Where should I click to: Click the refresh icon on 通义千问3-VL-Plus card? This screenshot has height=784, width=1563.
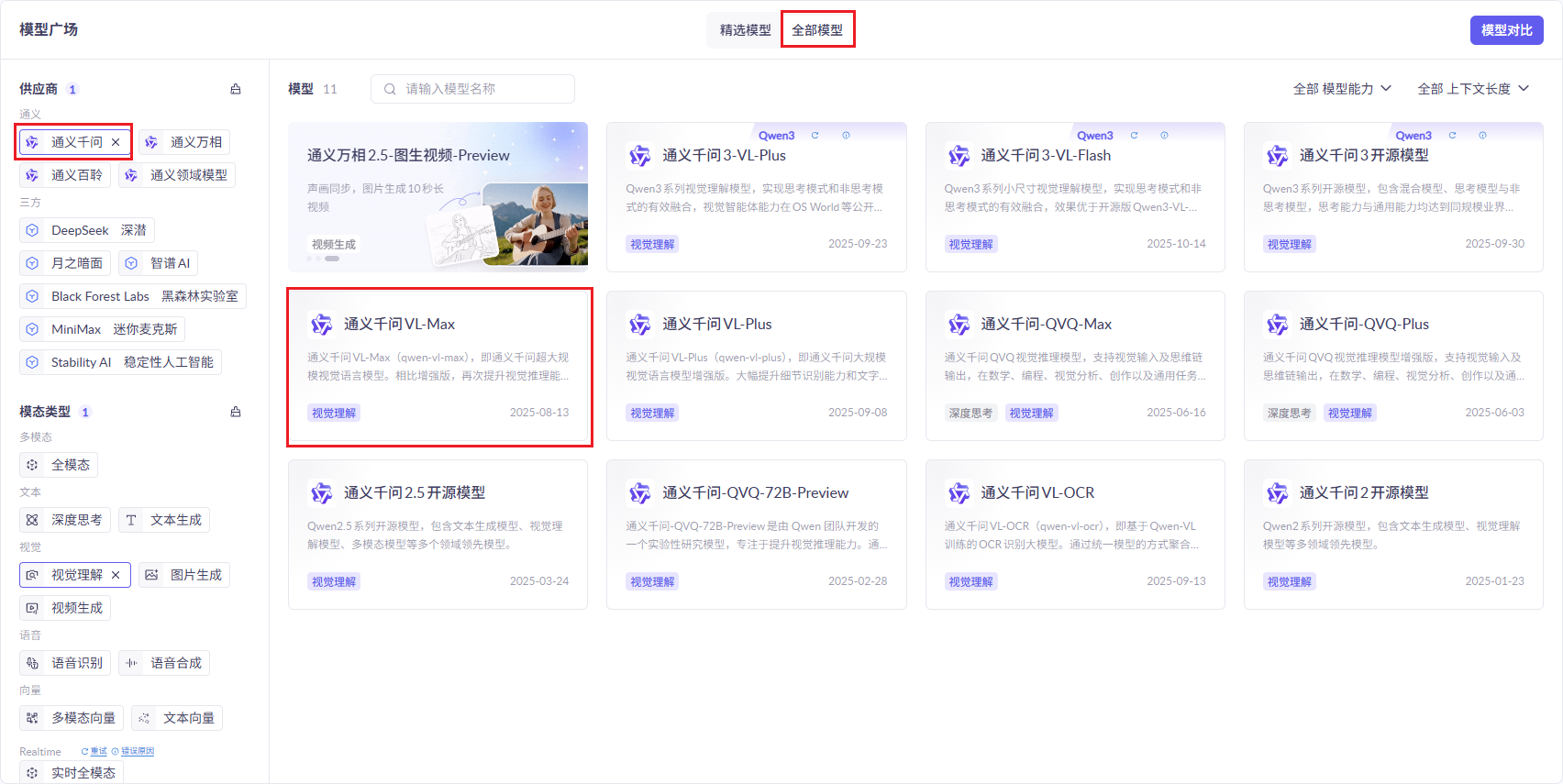(815, 136)
